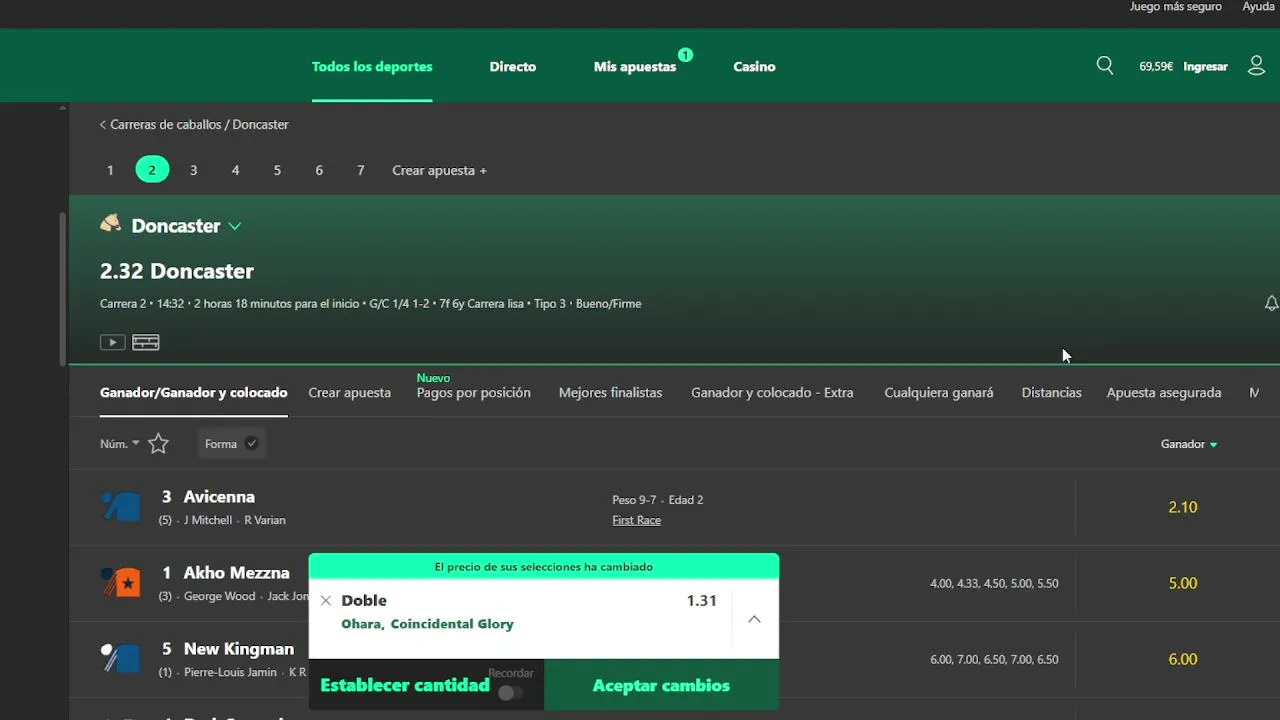Click the star favorites icon
The width and height of the screenshot is (1280, 720).
[x=158, y=444]
